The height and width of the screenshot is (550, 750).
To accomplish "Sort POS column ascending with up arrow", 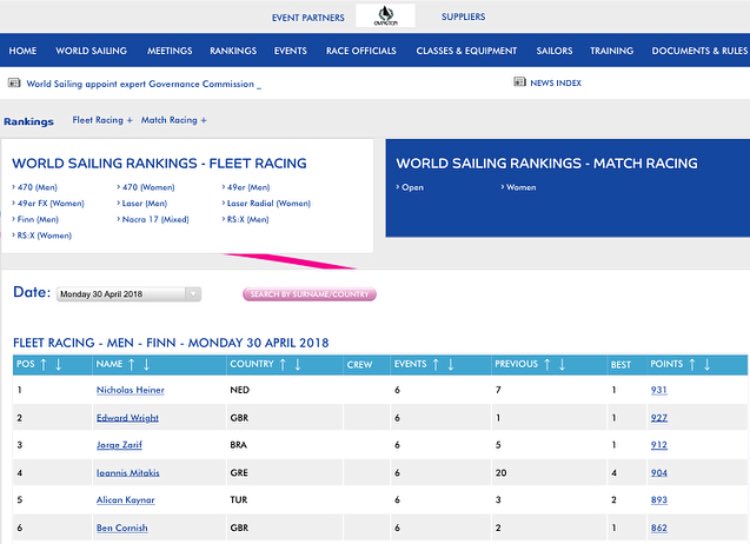I will coord(44,364).
